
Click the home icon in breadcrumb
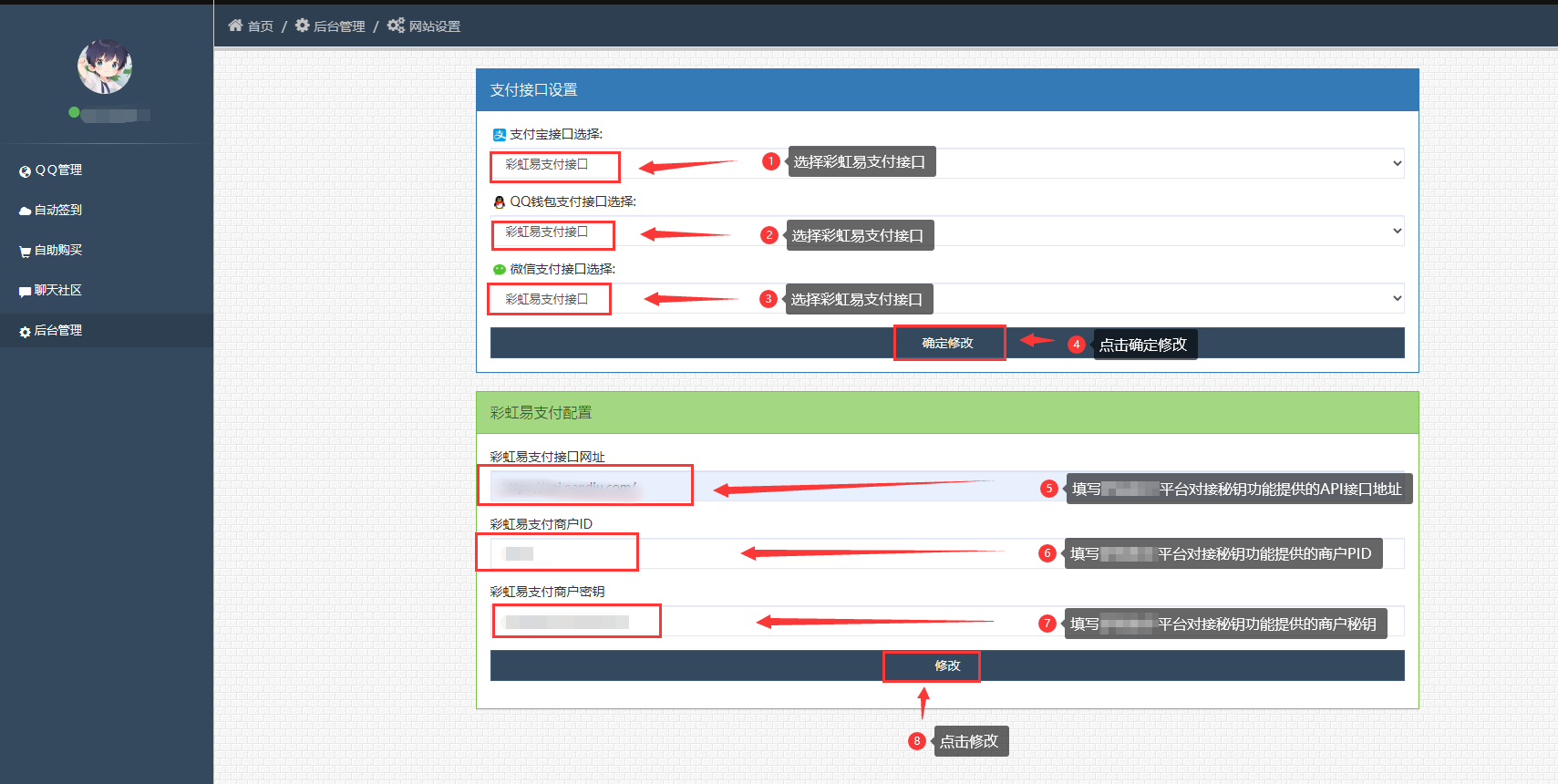[235, 26]
